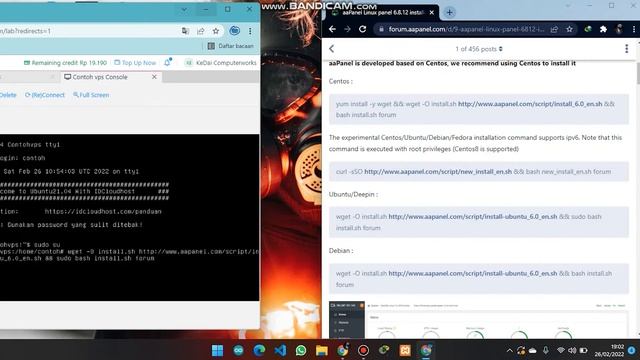Click the volume speaker icon in the system tray
This screenshot has width=640, height=360.
click(572, 351)
